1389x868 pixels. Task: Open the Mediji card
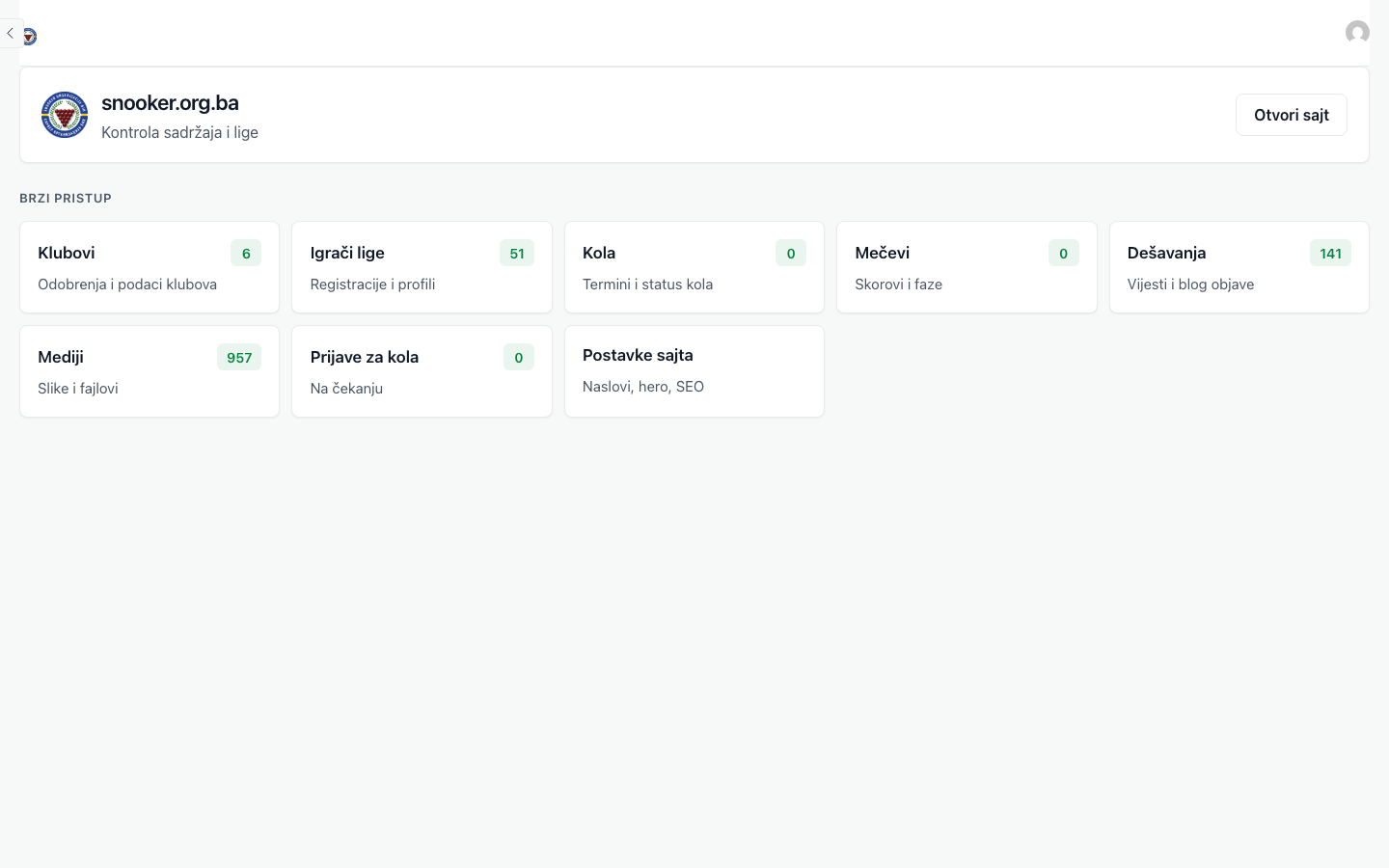(150, 371)
